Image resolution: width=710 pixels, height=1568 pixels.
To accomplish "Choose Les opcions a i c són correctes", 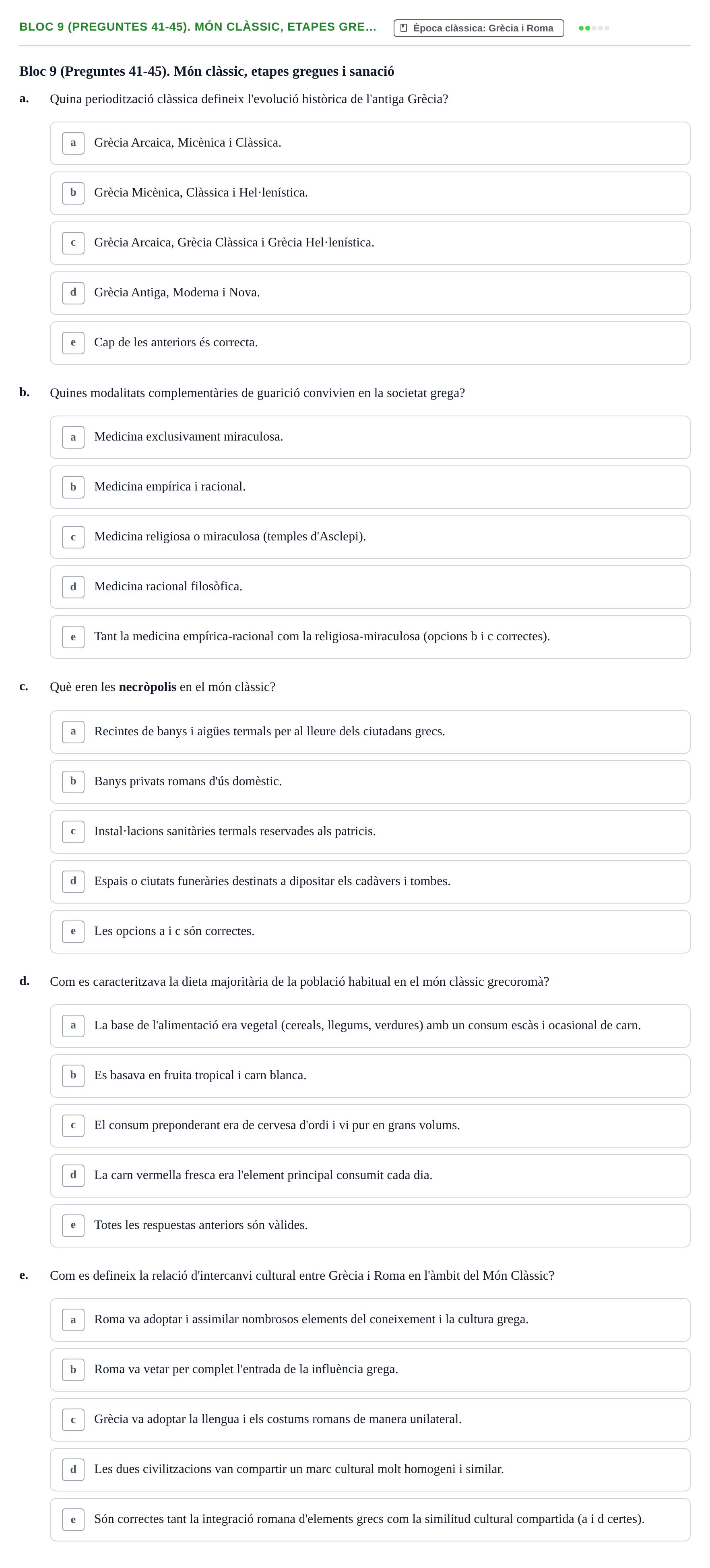I will (370, 931).
